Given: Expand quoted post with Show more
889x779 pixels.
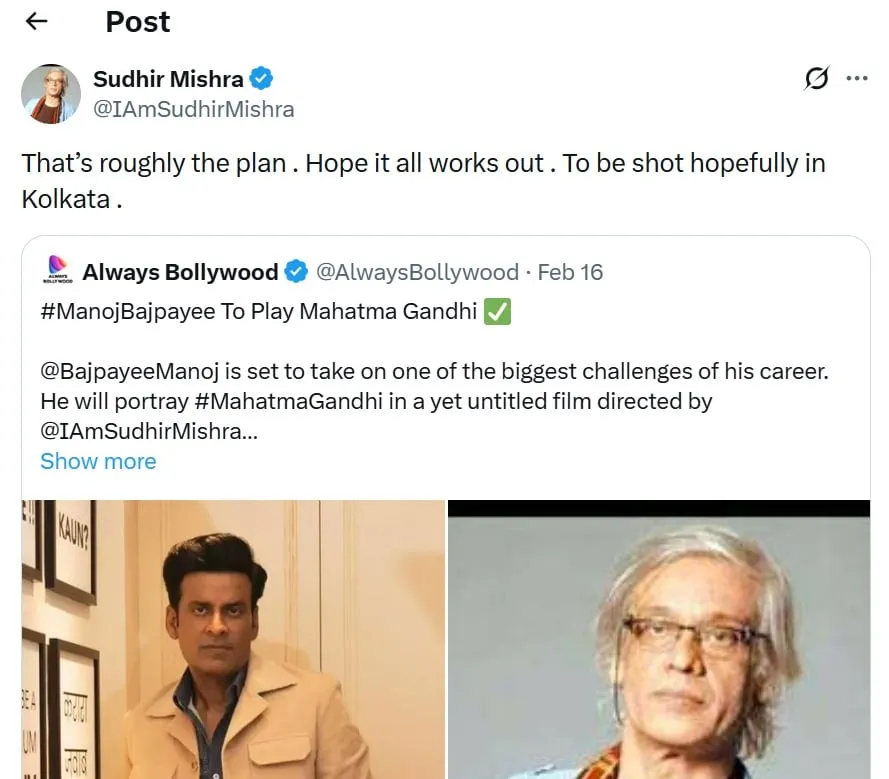Looking at the screenshot, I should (98, 461).
